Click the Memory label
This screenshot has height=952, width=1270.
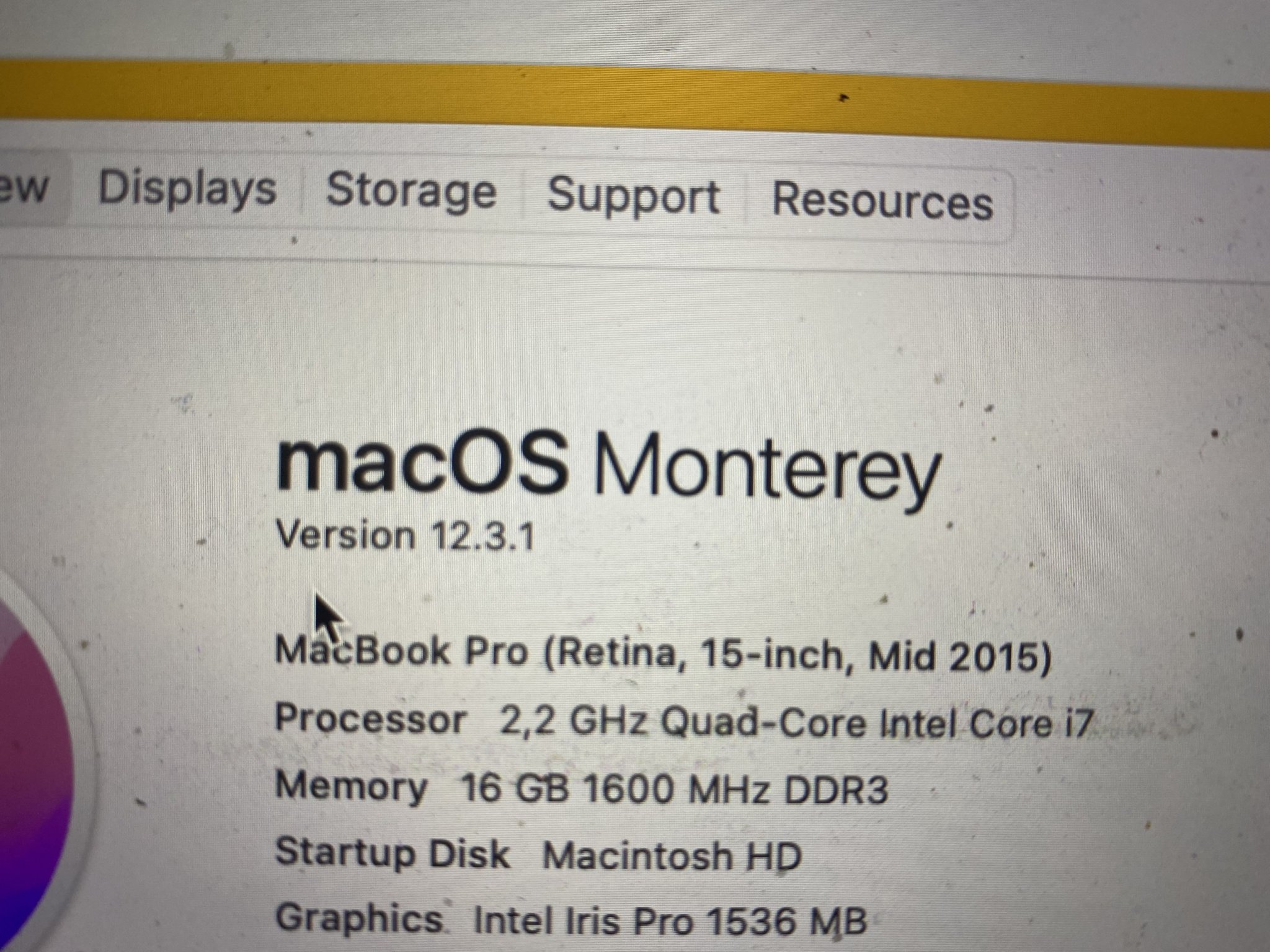click(x=351, y=786)
